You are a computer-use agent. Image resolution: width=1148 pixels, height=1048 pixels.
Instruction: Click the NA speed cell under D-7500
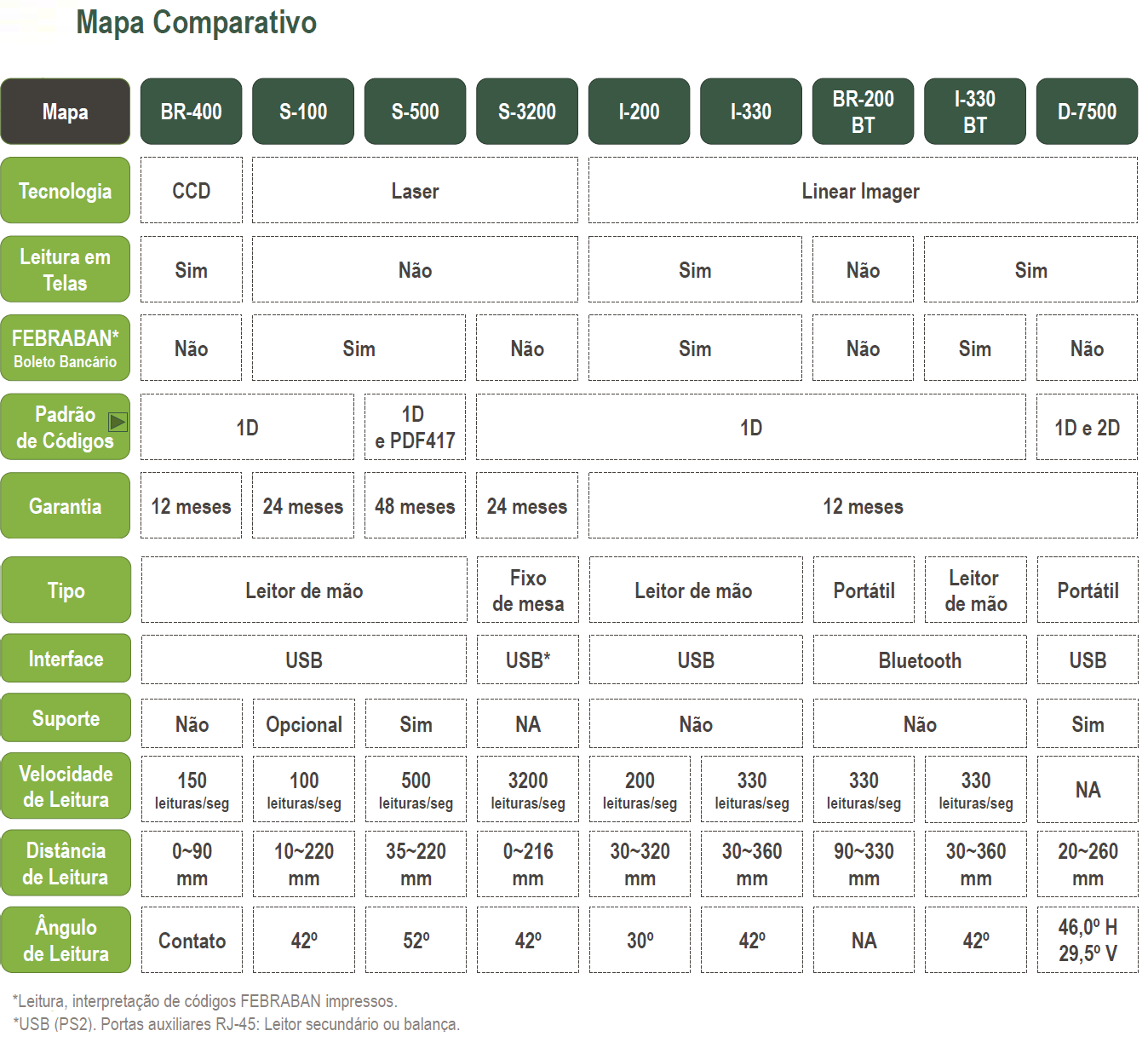[x=1088, y=789]
